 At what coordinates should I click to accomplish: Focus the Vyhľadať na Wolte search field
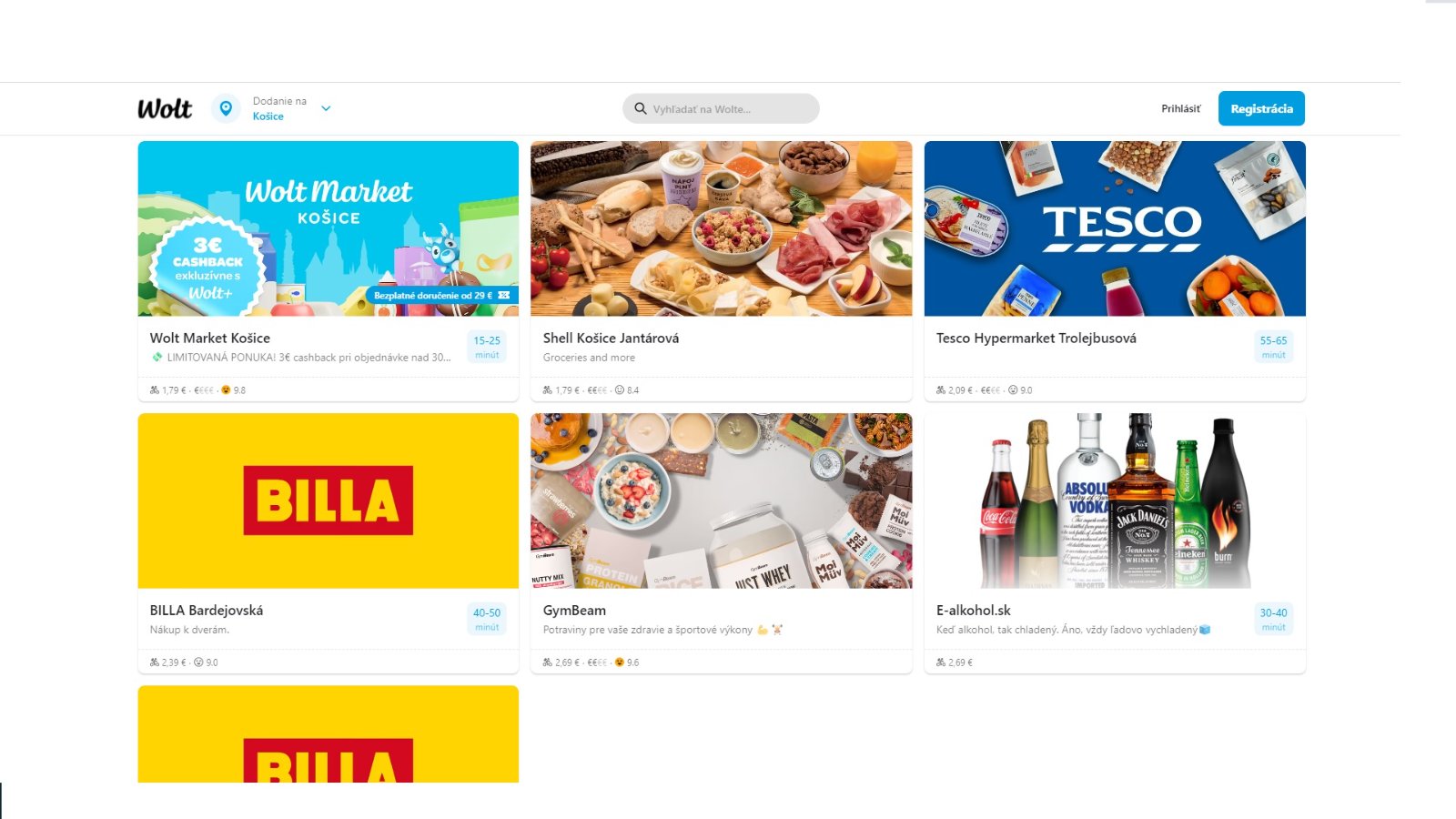coord(721,108)
